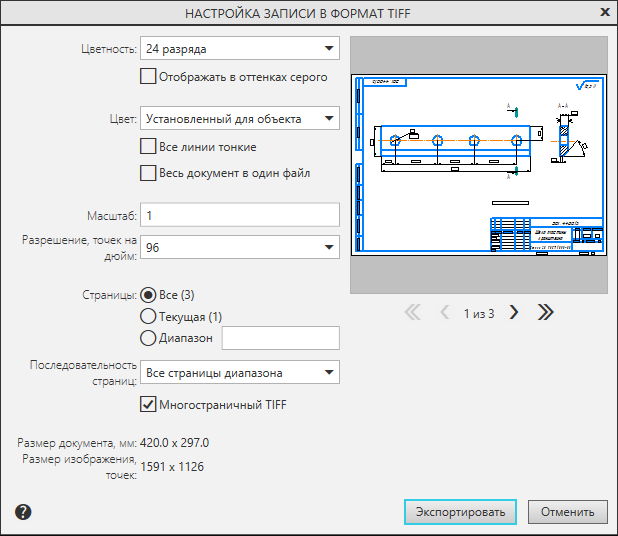Select the 'Все (3)' pages radio button
The height and width of the screenshot is (536, 618).
point(148,295)
